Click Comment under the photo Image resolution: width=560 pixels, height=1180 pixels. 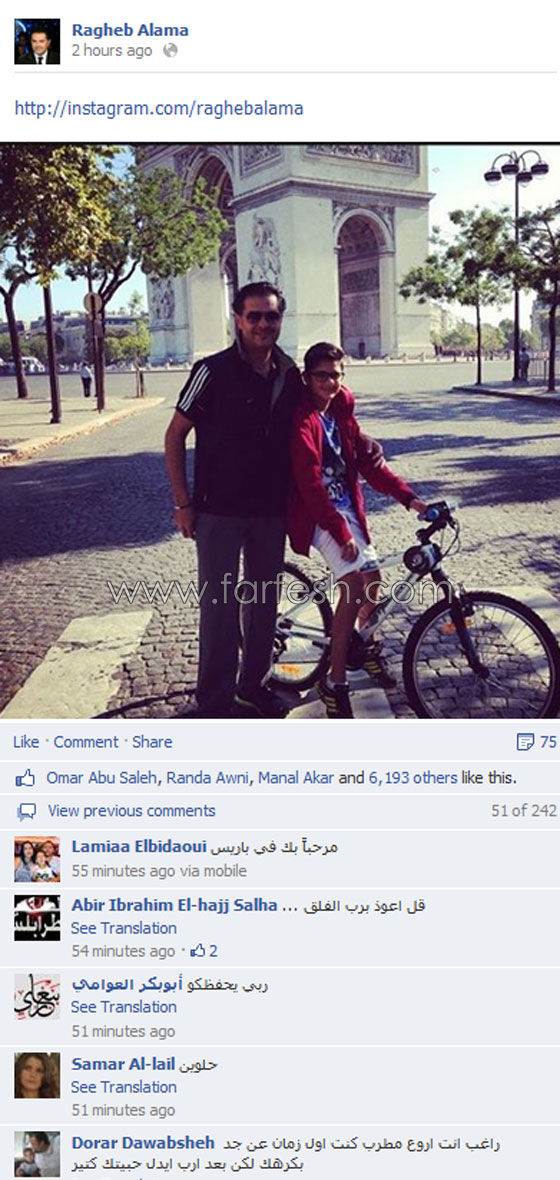pyautogui.click(x=86, y=742)
